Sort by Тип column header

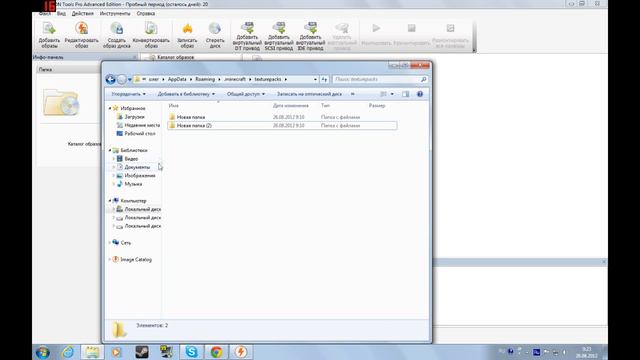click(x=325, y=106)
